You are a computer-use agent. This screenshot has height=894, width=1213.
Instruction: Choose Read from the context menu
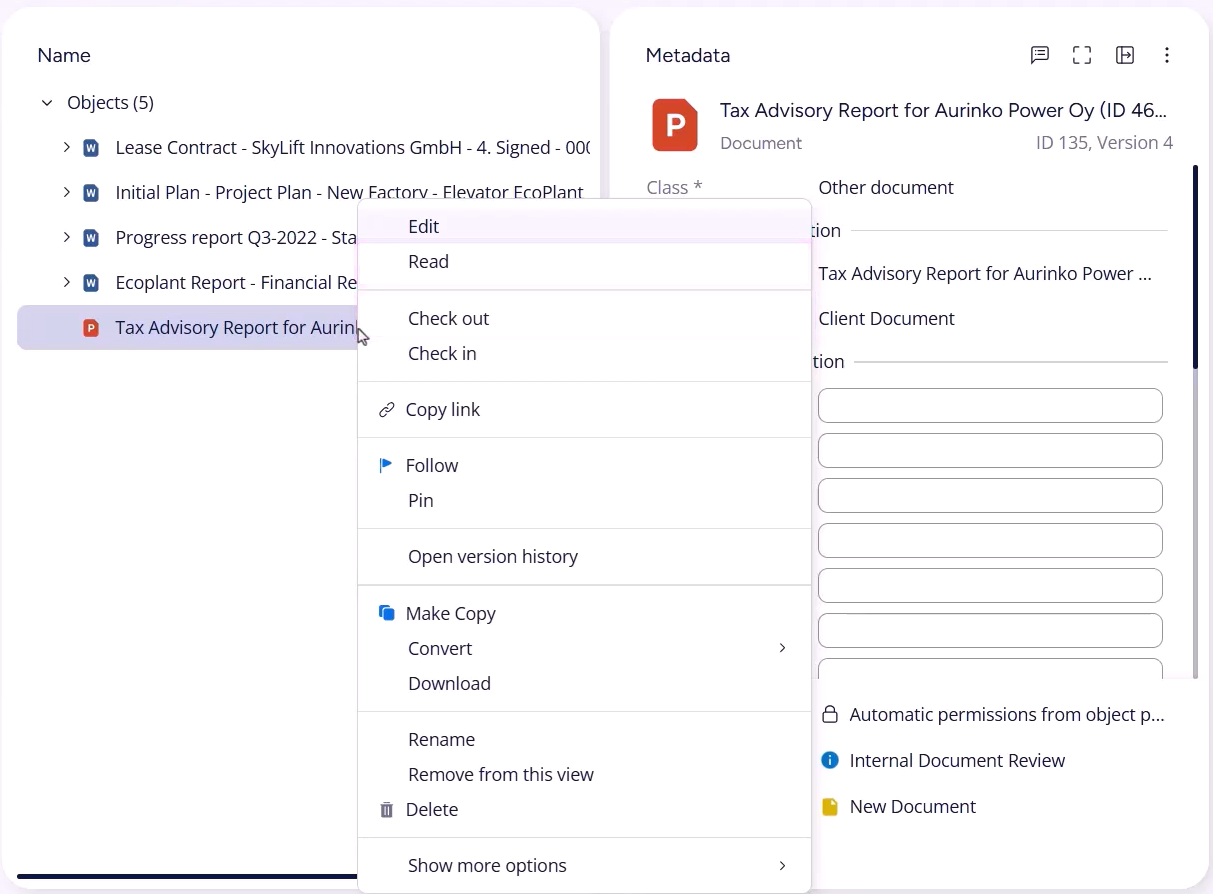tap(584, 262)
